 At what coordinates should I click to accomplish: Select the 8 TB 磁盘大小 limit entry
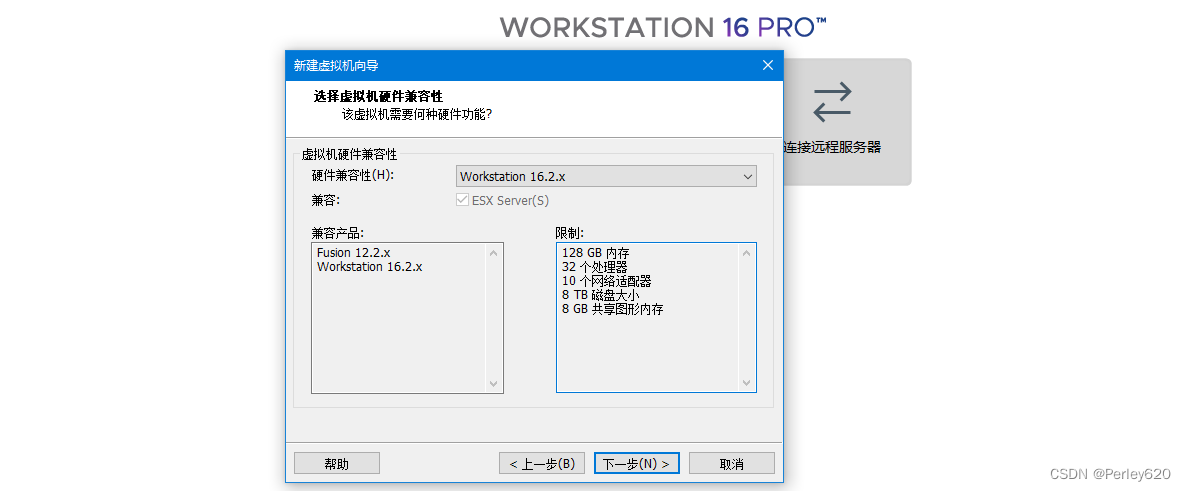click(601, 295)
